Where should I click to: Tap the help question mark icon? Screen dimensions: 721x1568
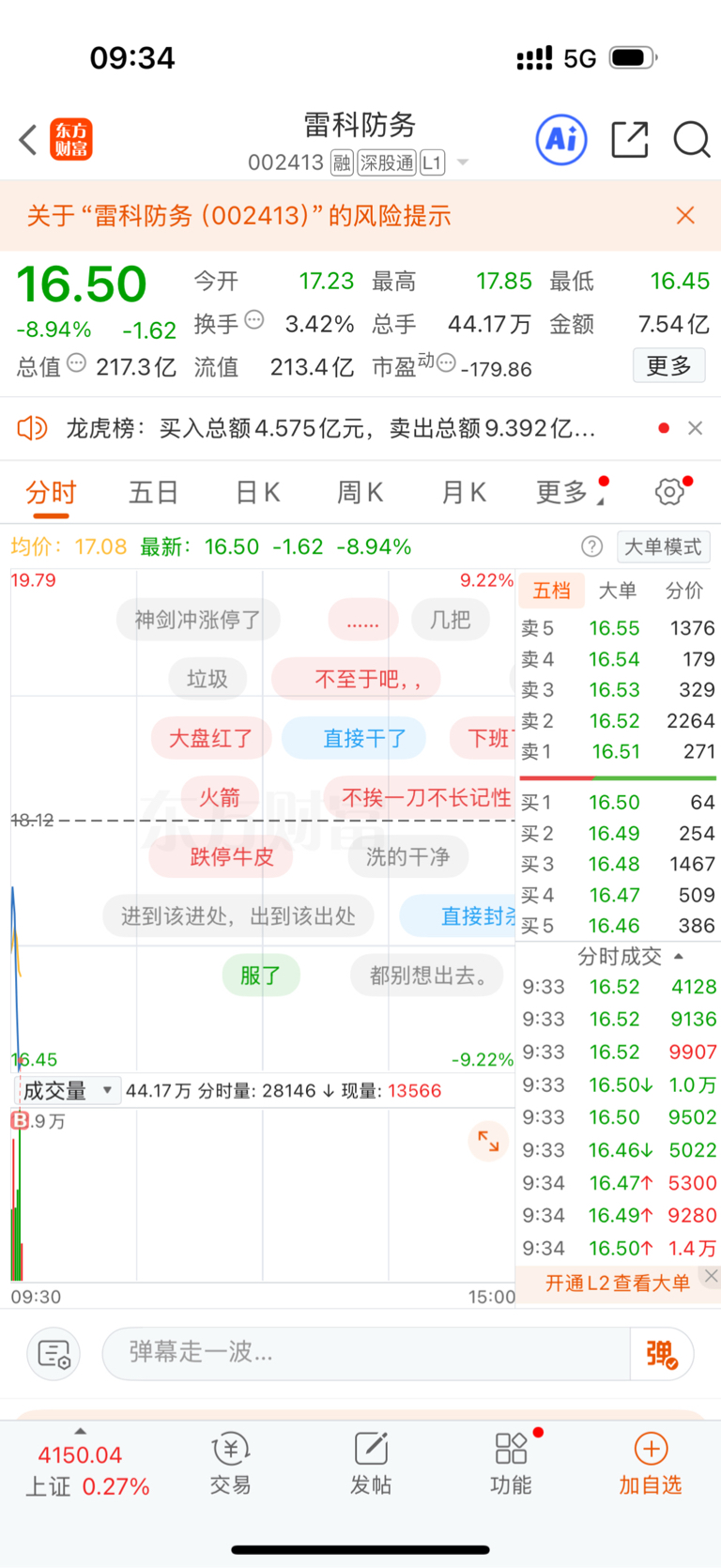click(591, 546)
